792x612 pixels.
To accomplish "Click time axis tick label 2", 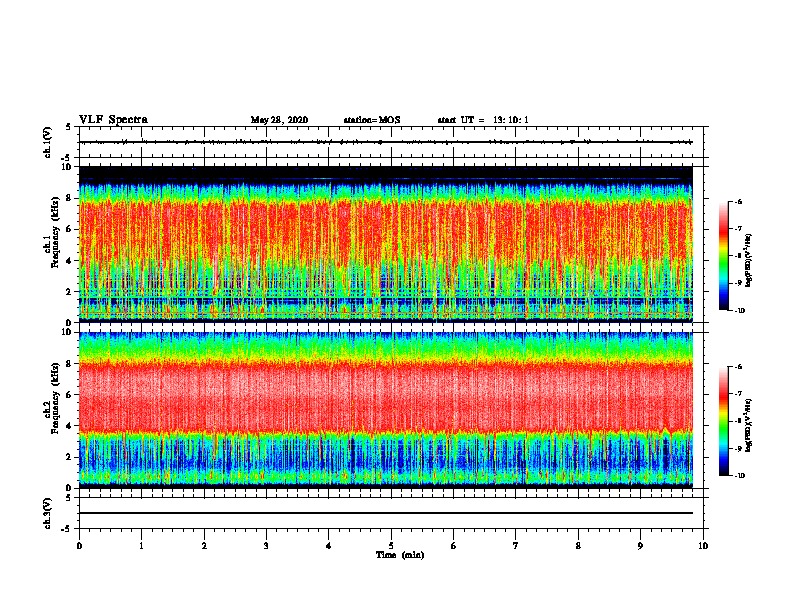I will [204, 545].
